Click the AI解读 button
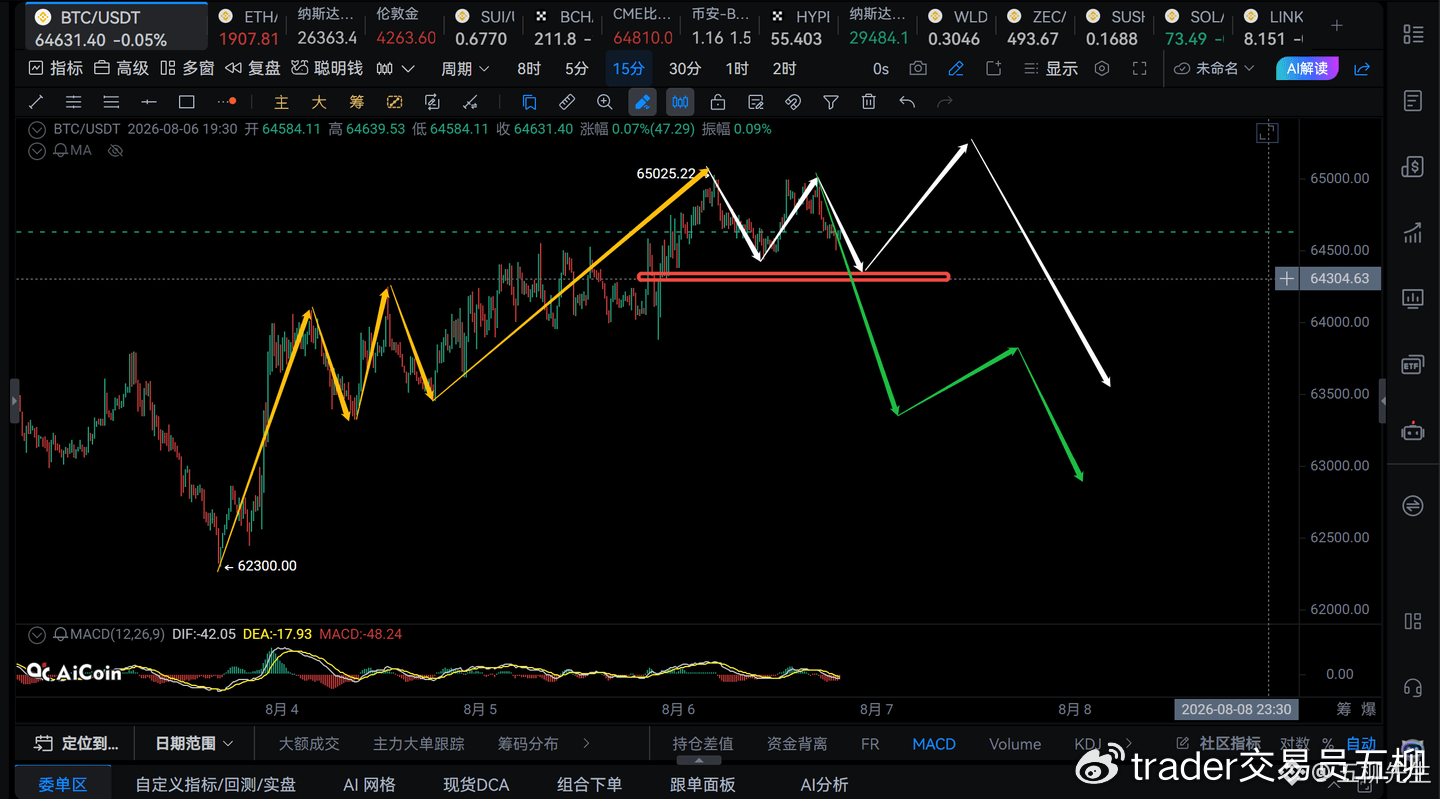Image resolution: width=1440 pixels, height=799 pixels. pyautogui.click(x=1307, y=68)
